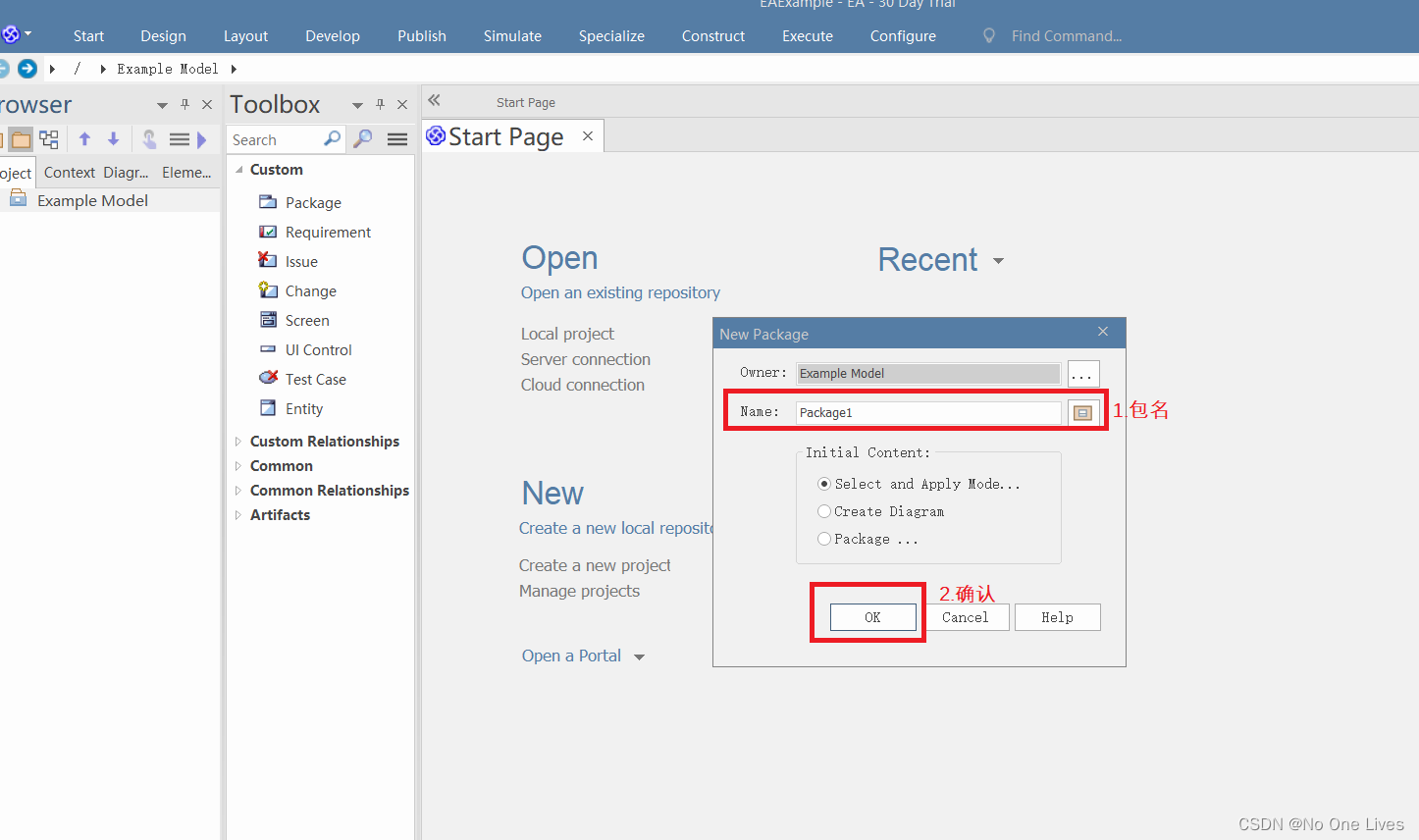Click the Find Command lightbulb icon
Viewport: 1419px width, 840px height.
(x=989, y=35)
